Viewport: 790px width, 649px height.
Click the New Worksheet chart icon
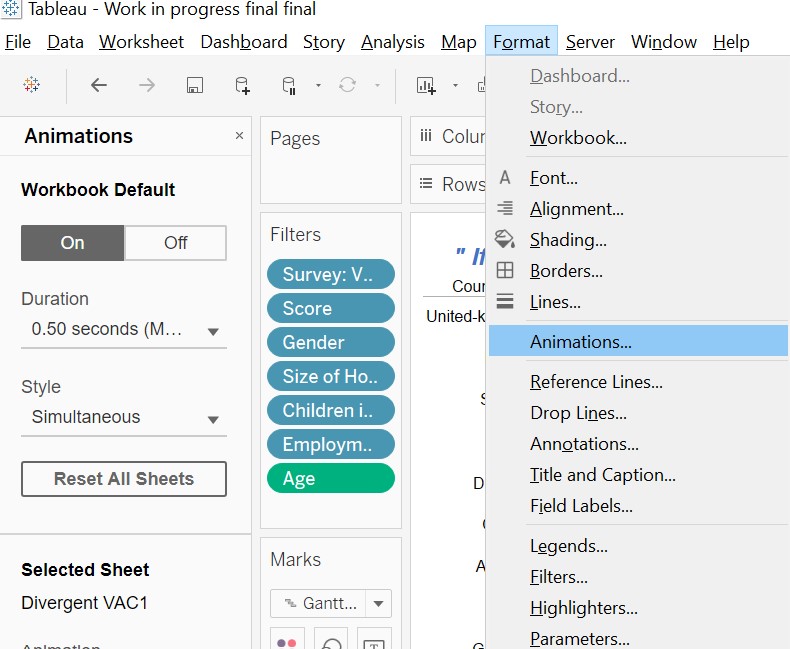click(x=426, y=85)
